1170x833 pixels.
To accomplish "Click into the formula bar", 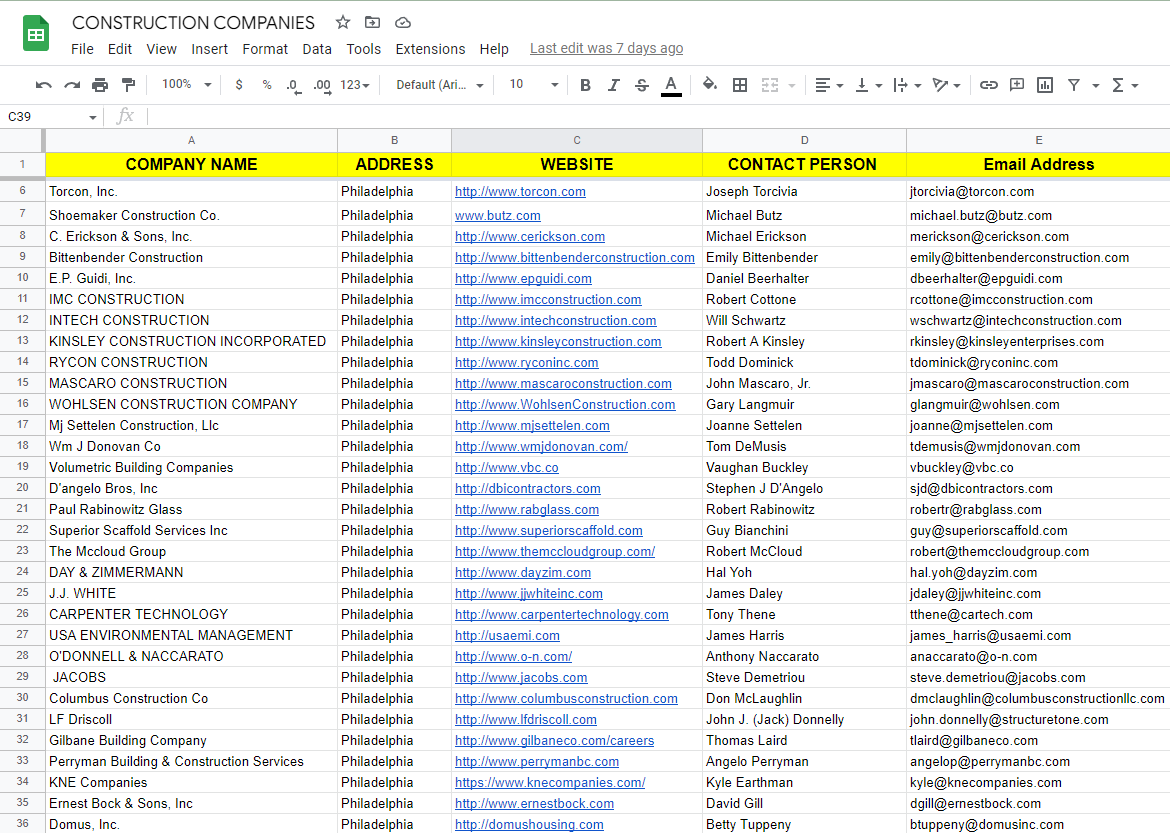I will pyautogui.click(x=657, y=117).
